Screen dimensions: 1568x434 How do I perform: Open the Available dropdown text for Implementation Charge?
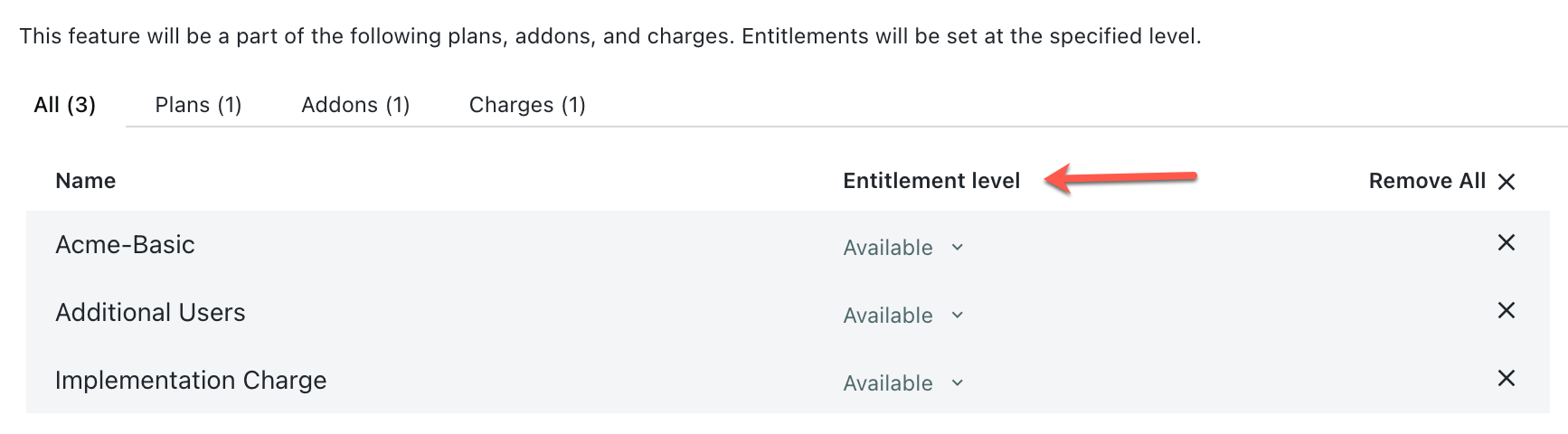[x=888, y=383]
